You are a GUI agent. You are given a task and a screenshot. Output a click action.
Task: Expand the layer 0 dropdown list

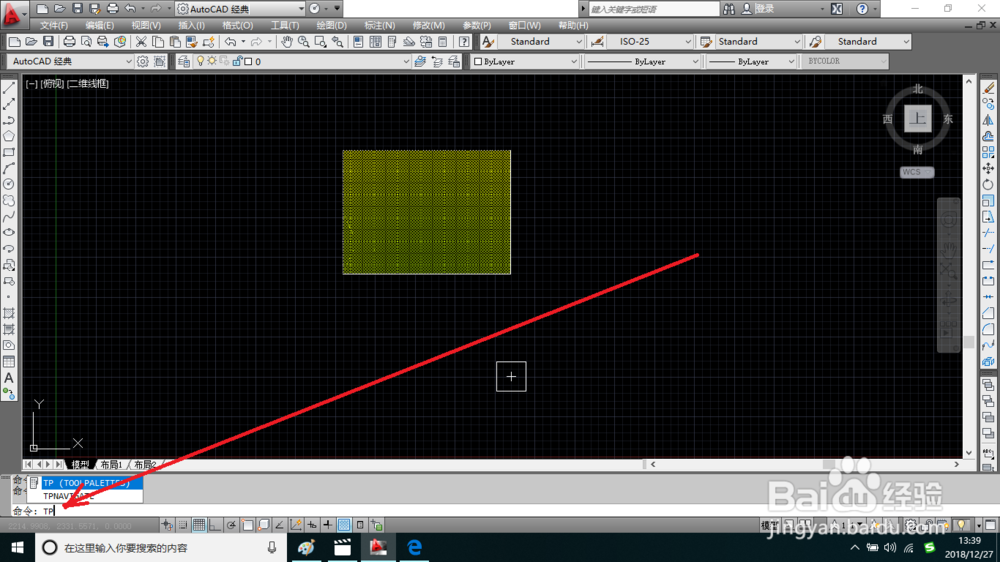pyautogui.click(x=406, y=62)
